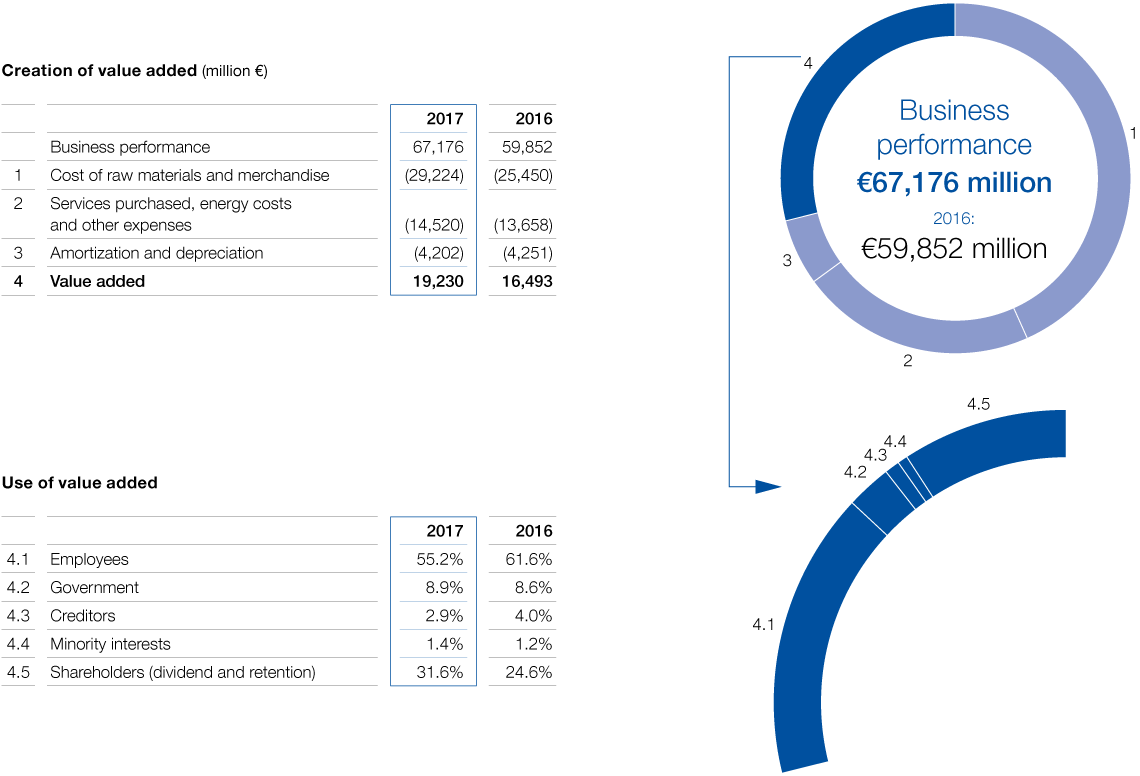Click the '€59,852 million' figure in donut center
This screenshot has width=1140, height=776.
pyautogui.click(x=955, y=249)
